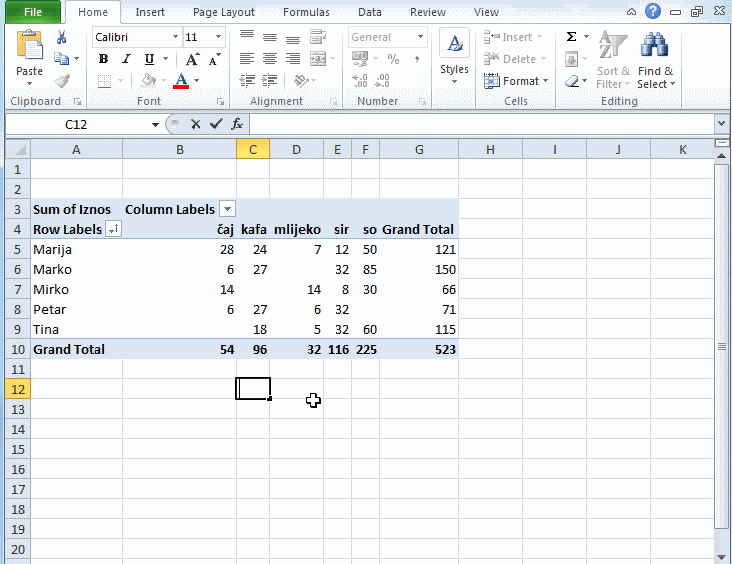Select the Format Painter brush
This screenshot has height=564, width=732.
[62, 81]
